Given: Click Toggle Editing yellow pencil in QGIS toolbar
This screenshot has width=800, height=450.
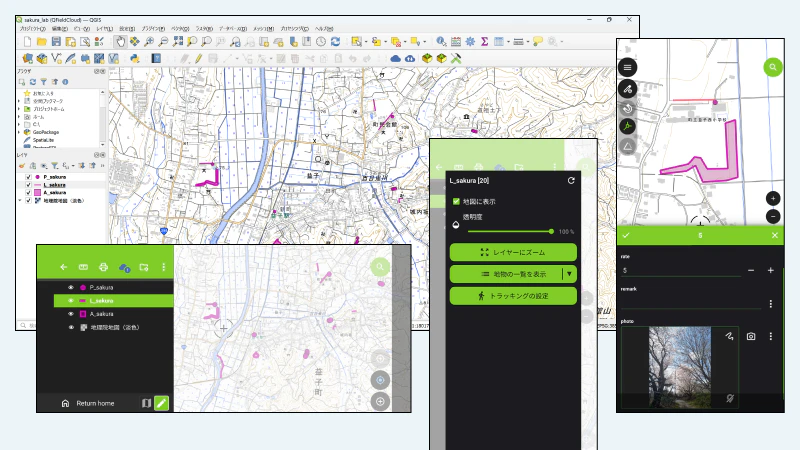Looking at the screenshot, I should 198,59.
